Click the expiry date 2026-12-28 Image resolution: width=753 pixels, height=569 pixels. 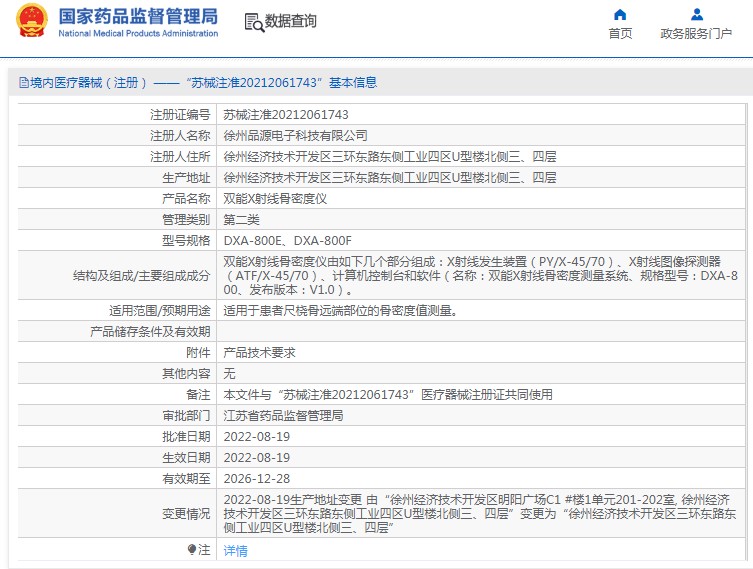pyautogui.click(x=257, y=479)
